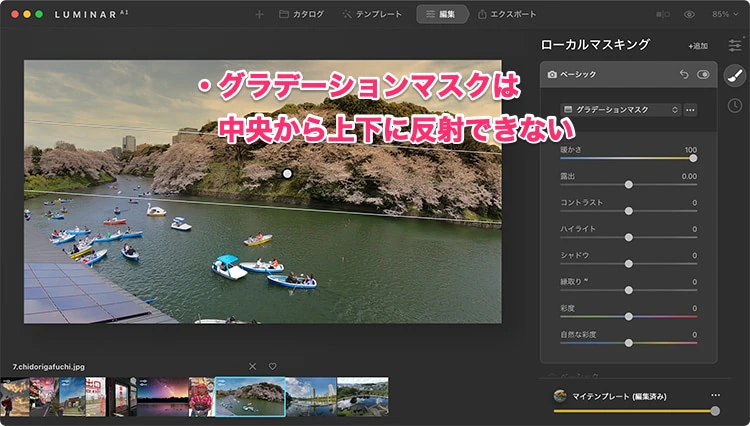Viewport: 750px width, 426px height.
Task: Toggle the eye preview icon in top bar
Action: click(689, 15)
